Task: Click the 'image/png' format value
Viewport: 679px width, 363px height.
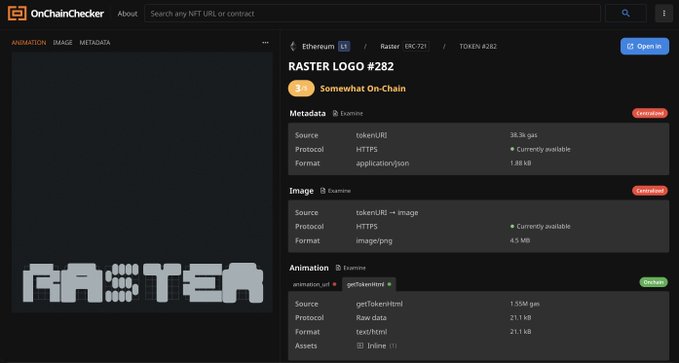Action: [374, 240]
